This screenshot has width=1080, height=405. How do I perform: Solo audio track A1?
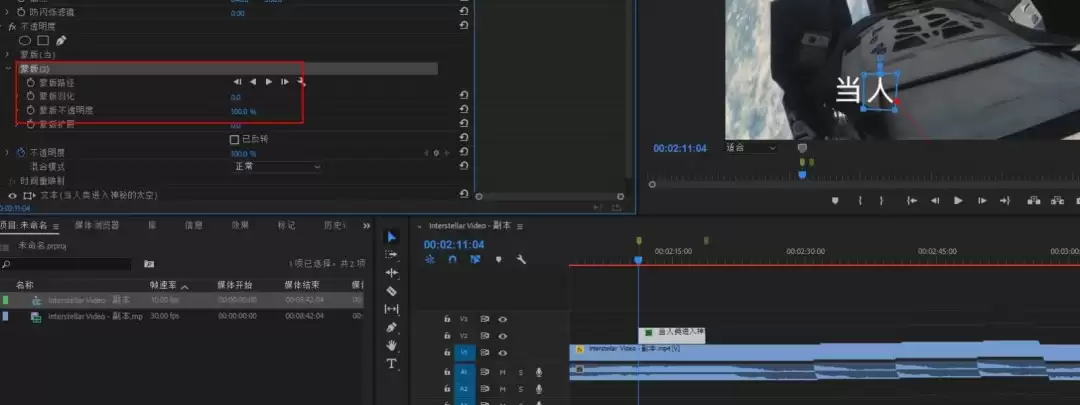click(x=521, y=372)
